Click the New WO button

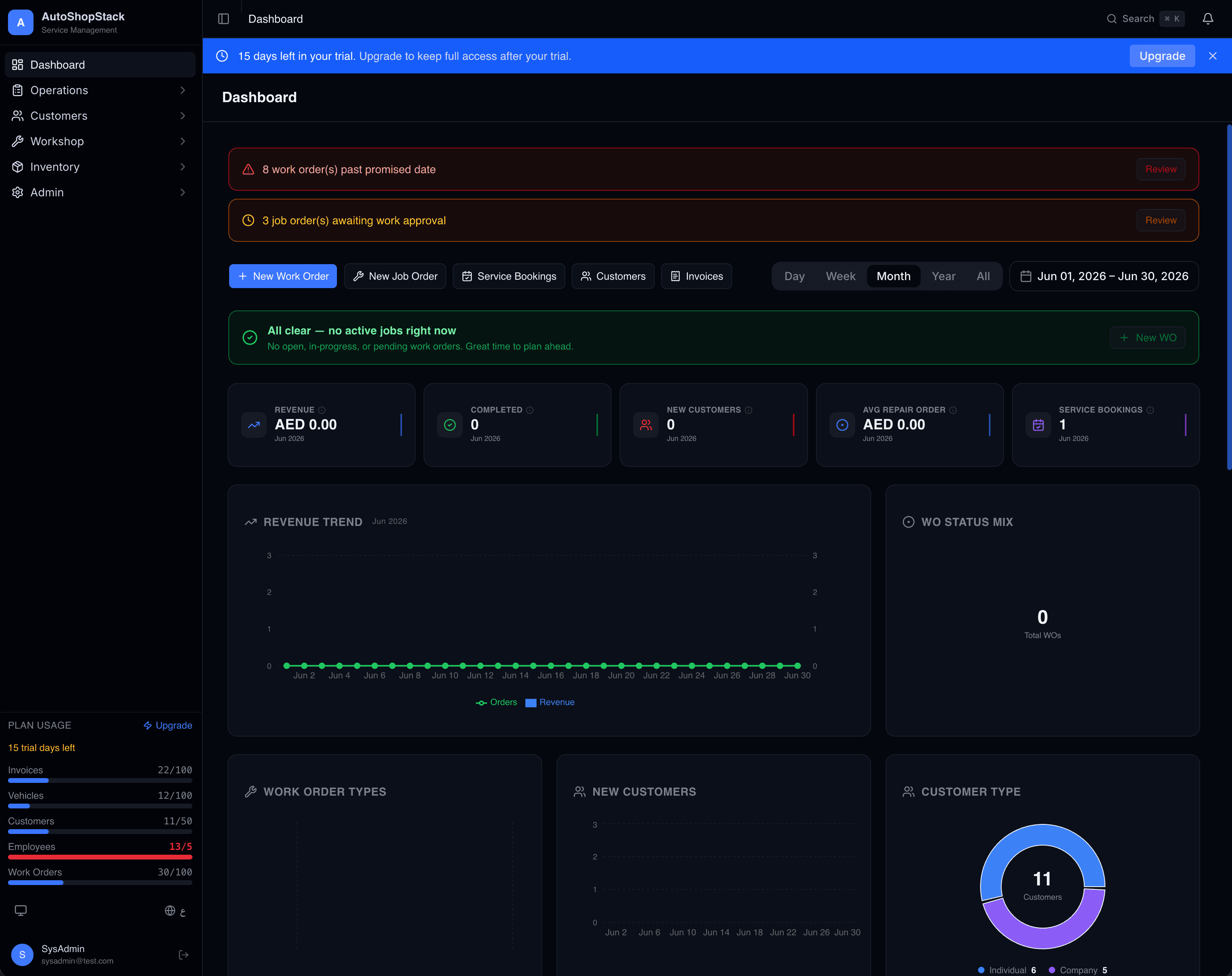(1147, 338)
